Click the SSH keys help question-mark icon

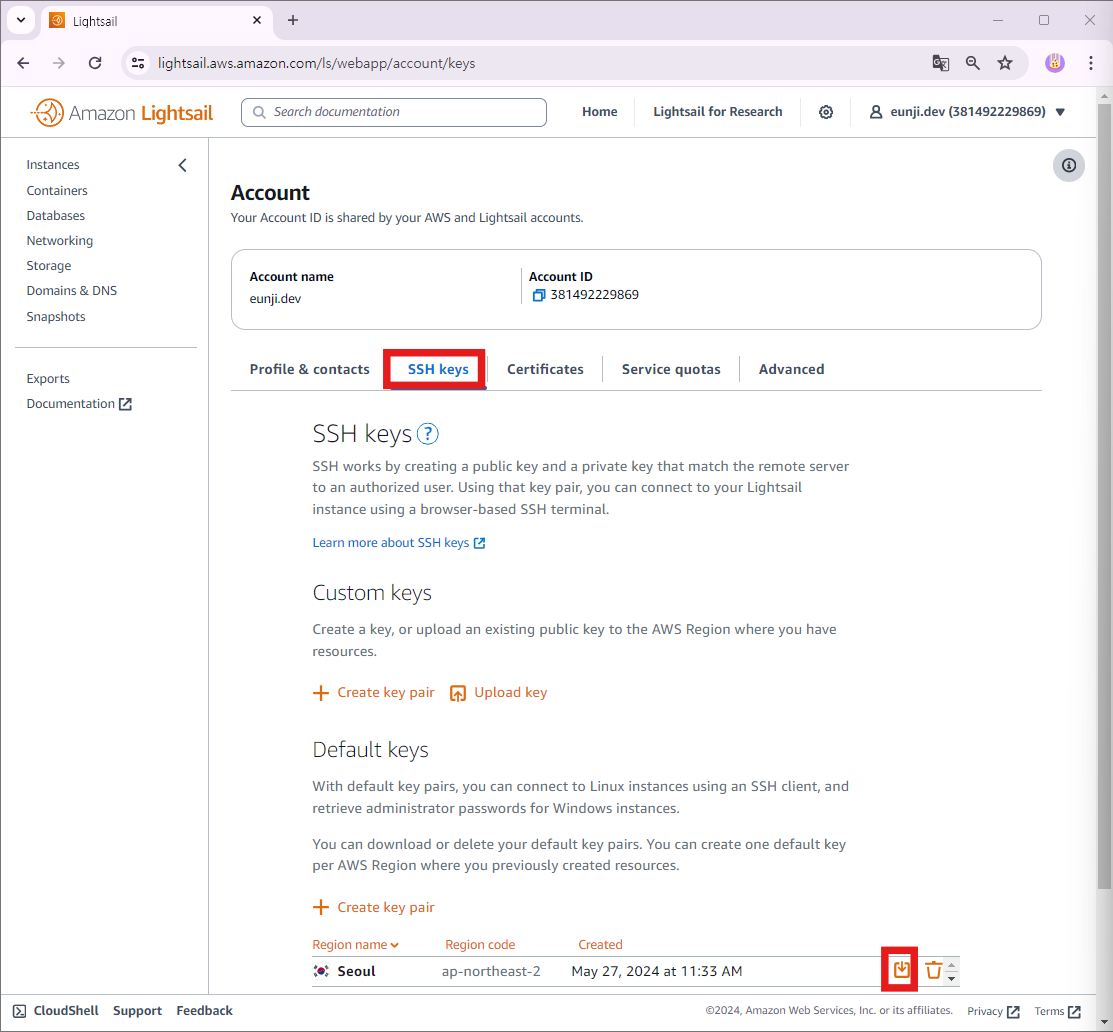click(x=427, y=434)
